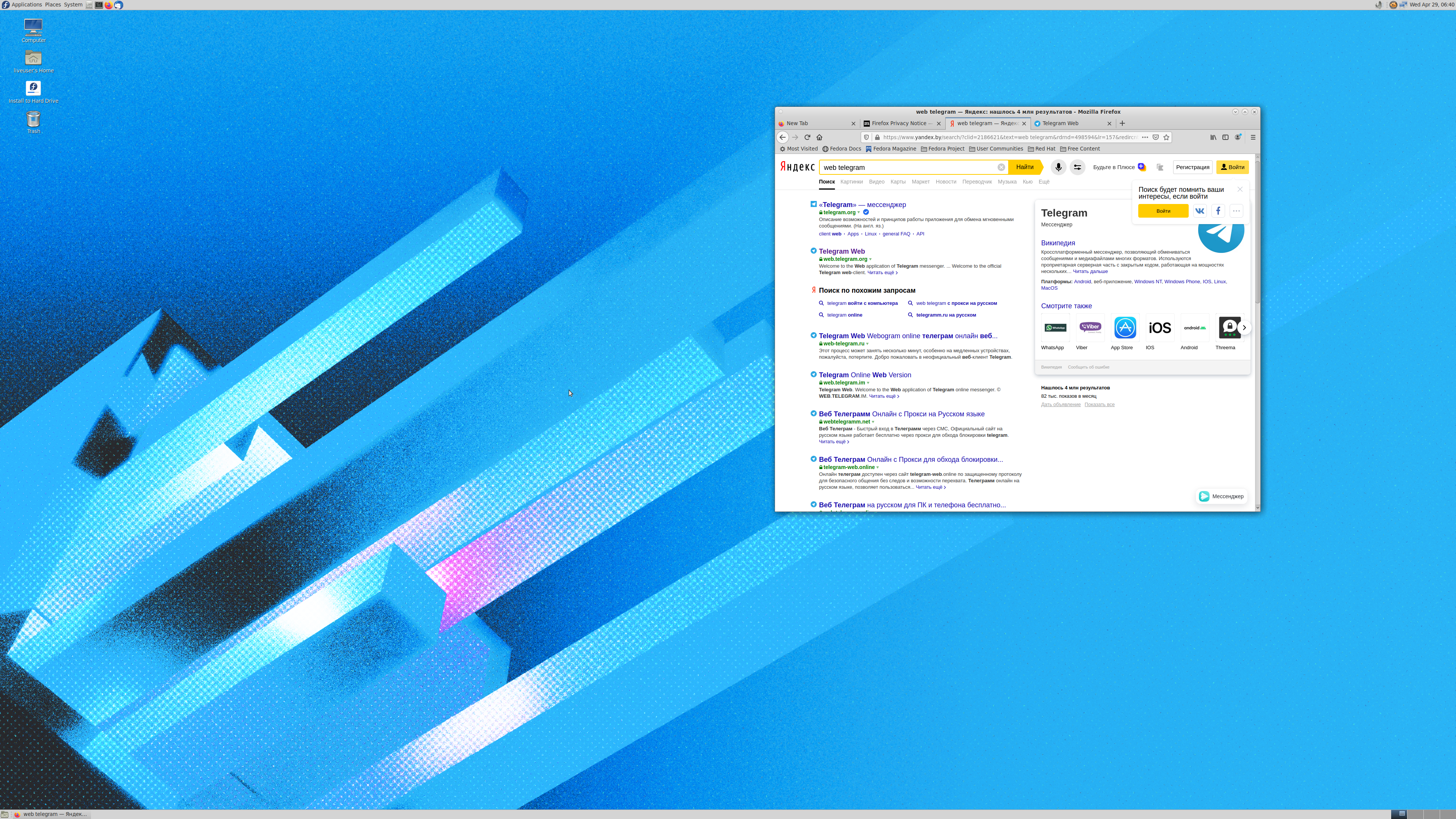Select the Видео search category
The width and height of the screenshot is (1456, 819).
(877, 182)
